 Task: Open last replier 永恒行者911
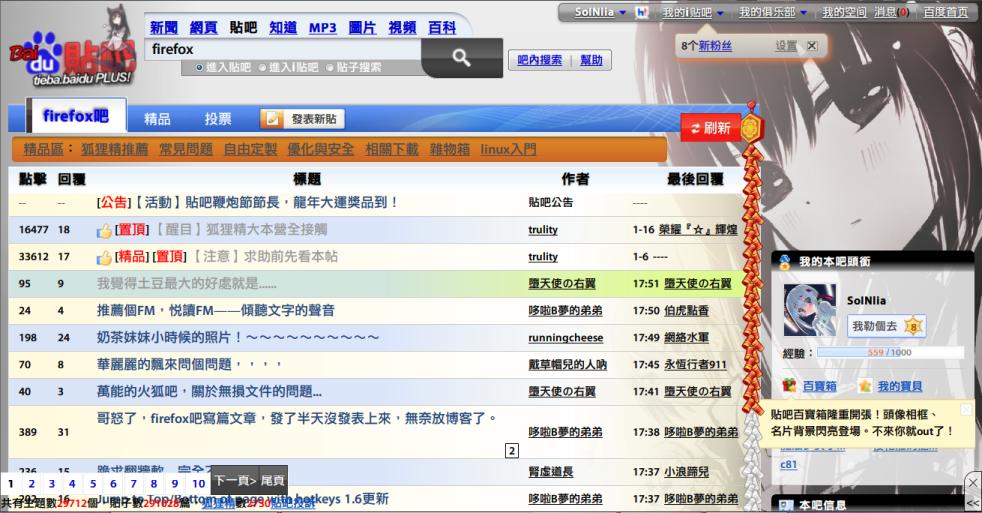[x=695, y=365]
